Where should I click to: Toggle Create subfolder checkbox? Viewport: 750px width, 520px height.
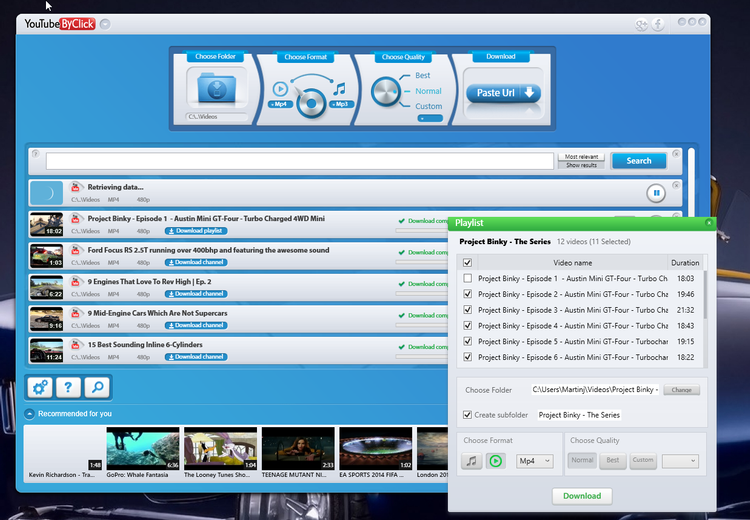click(467, 415)
